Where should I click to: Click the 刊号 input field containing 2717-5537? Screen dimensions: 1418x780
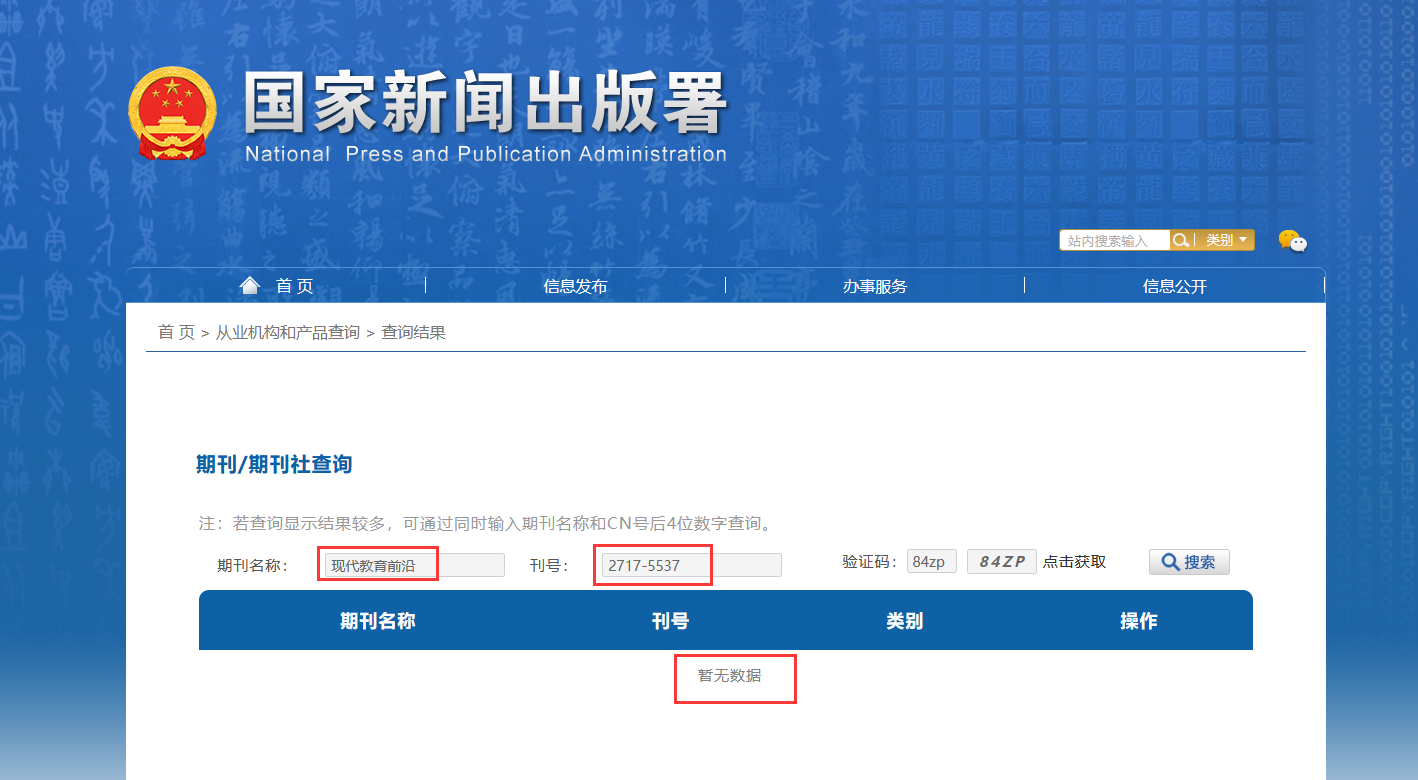[x=691, y=565]
